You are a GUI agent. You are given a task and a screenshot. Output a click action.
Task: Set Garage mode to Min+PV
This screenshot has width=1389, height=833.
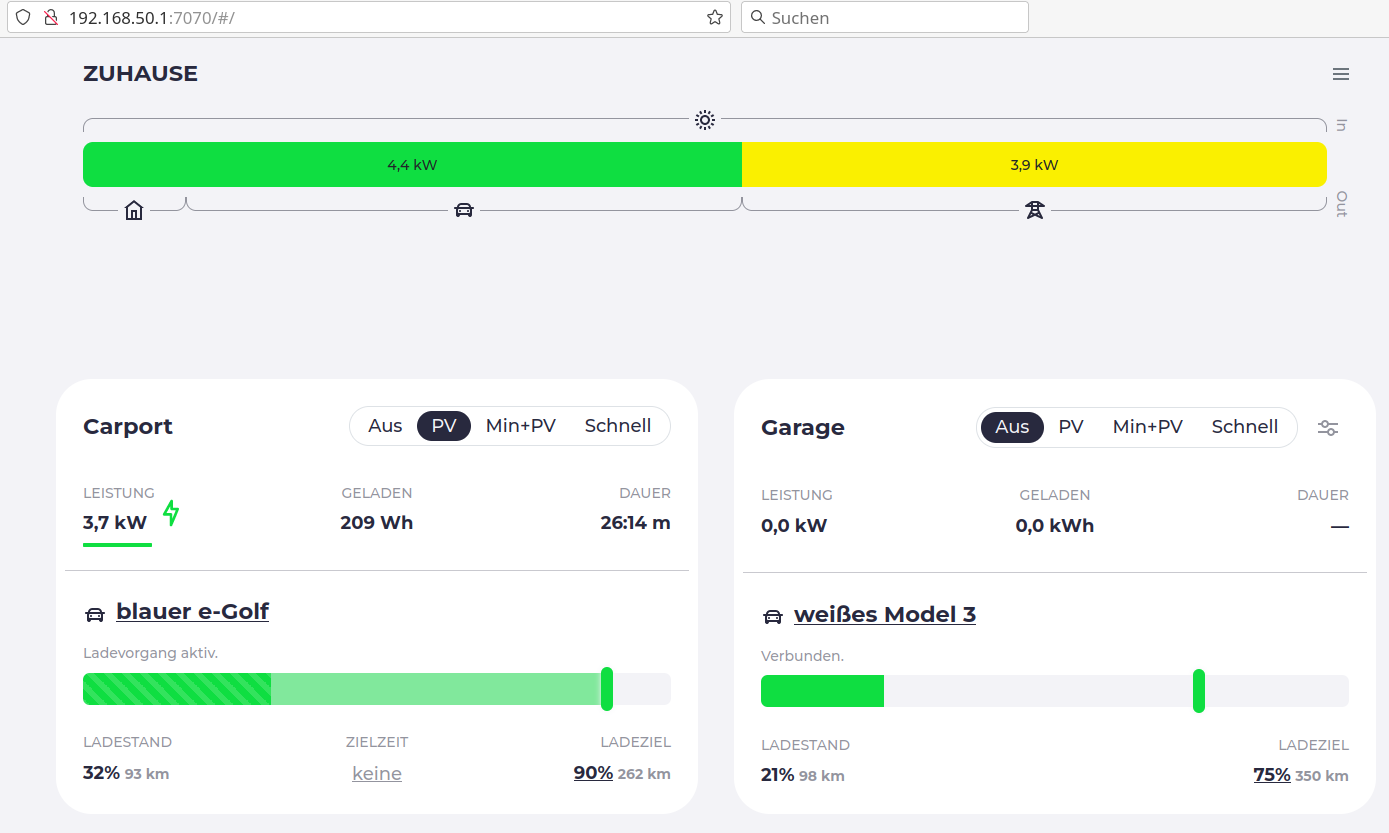[x=1148, y=427]
